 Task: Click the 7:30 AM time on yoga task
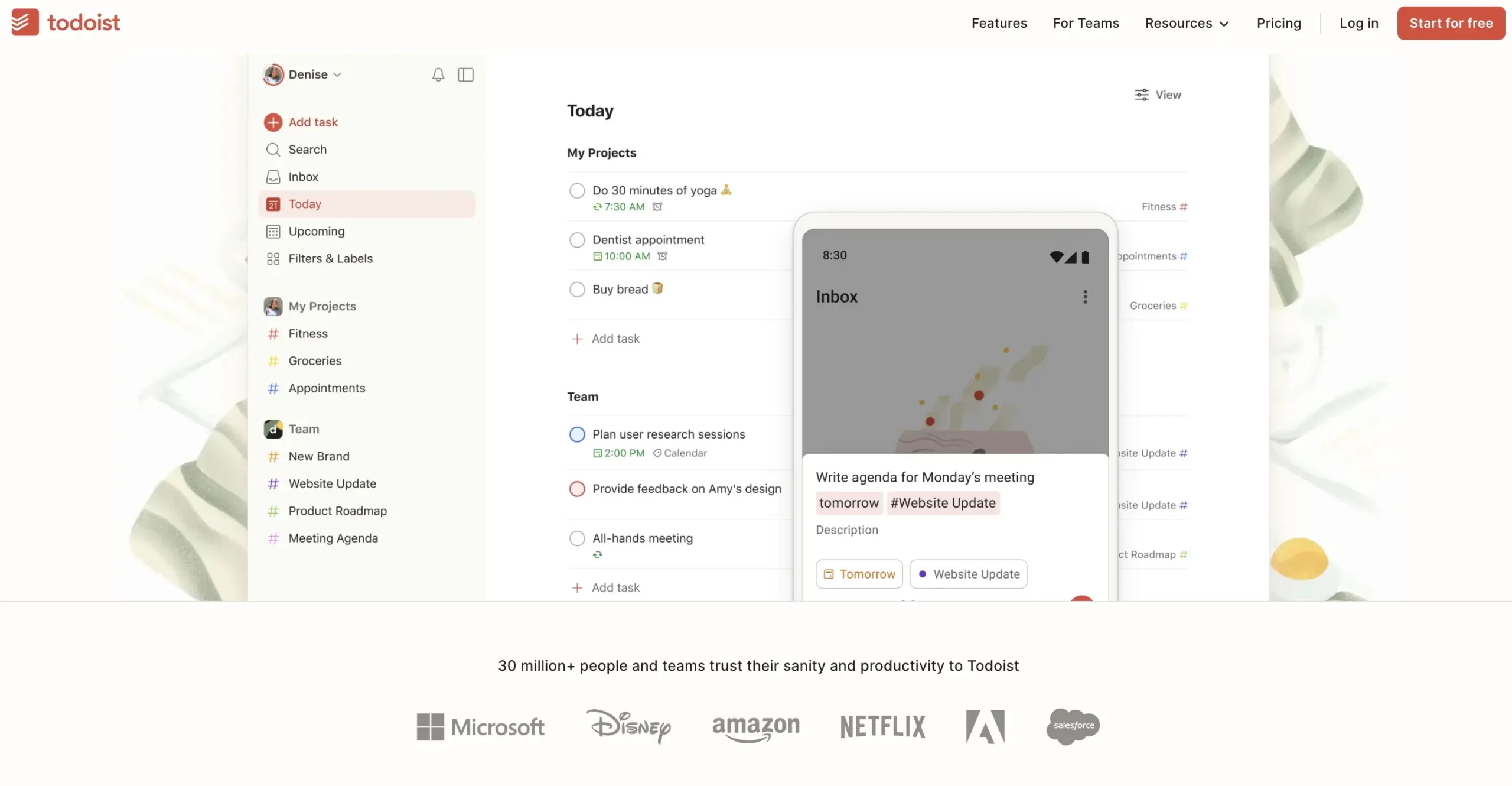click(624, 207)
